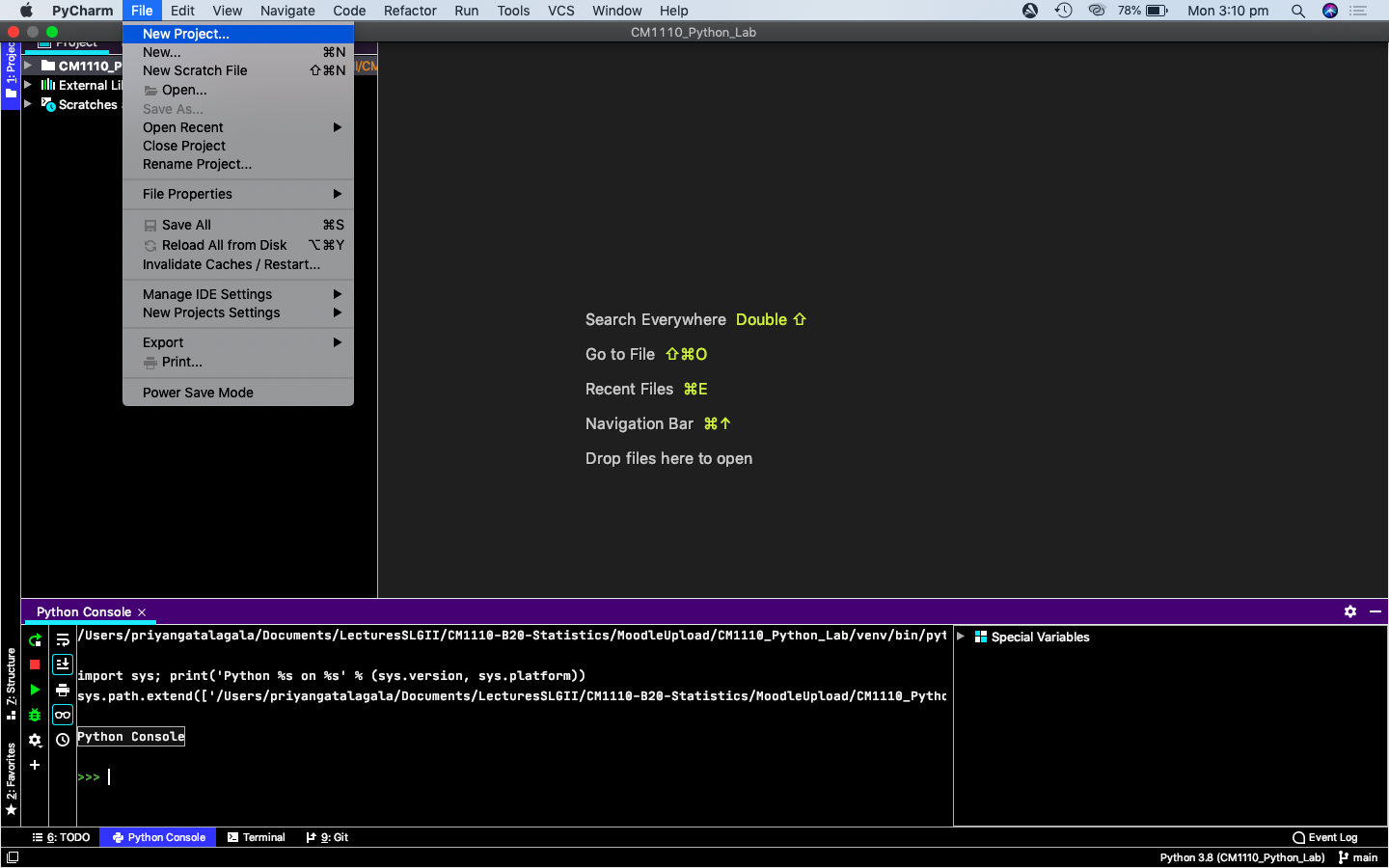Open 2: Favorites side tool window
Viewport: 1389px width, 868px height.
11,779
